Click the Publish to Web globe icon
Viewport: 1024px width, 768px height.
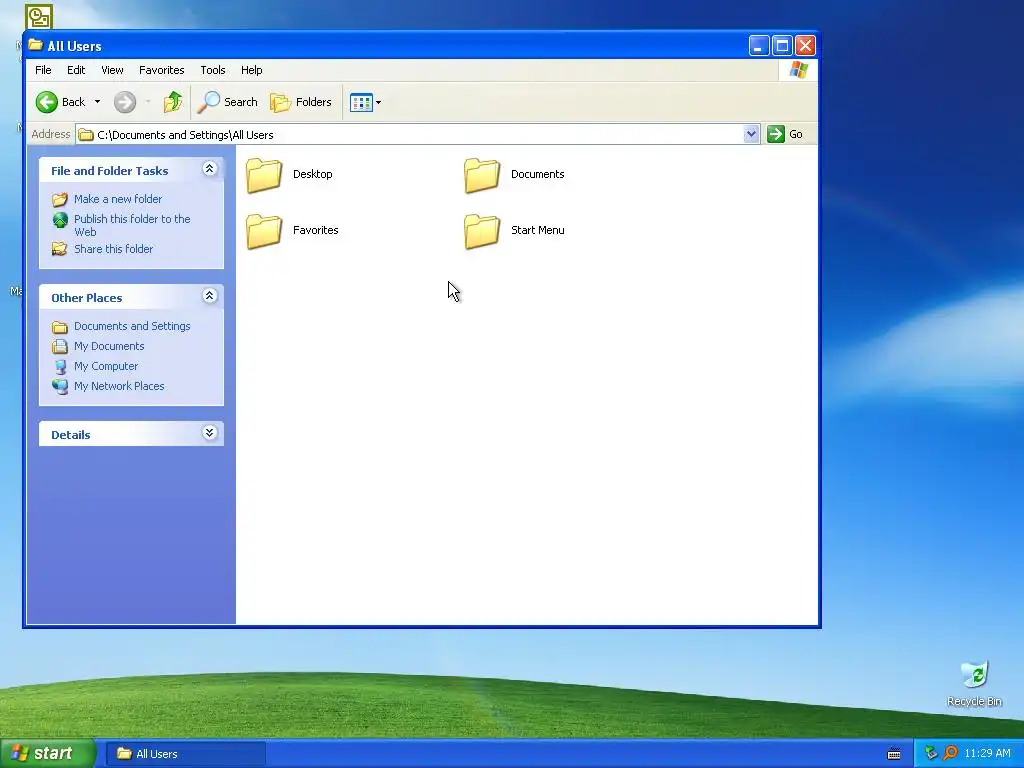click(x=60, y=220)
